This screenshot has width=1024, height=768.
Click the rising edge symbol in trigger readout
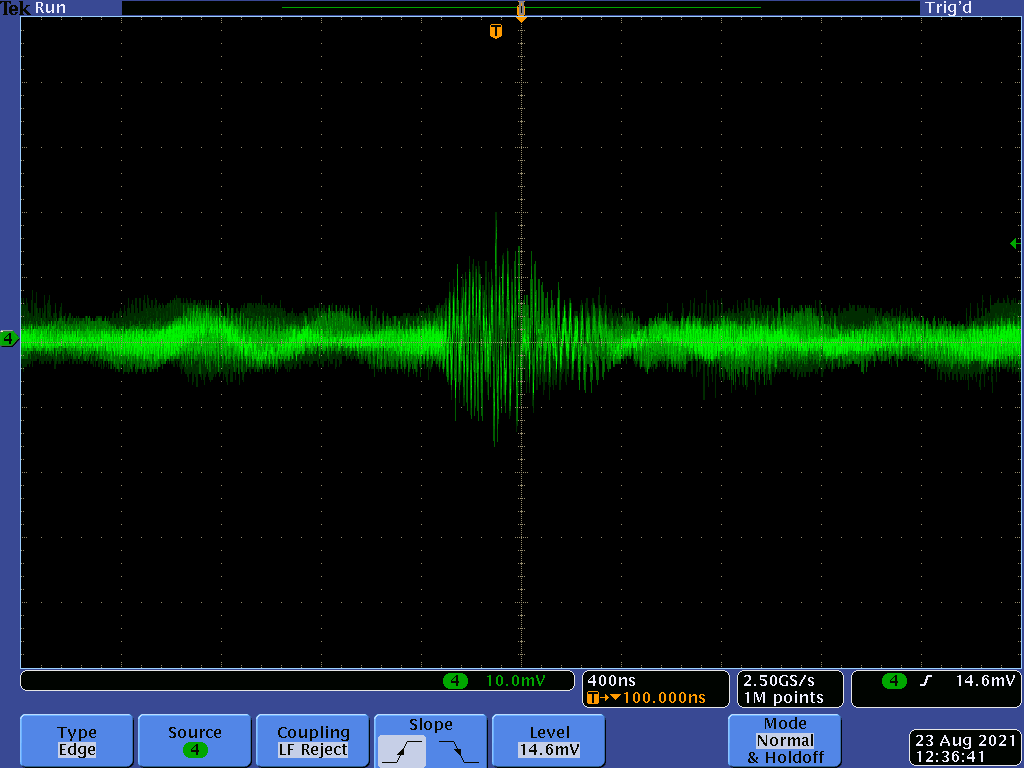(926, 681)
